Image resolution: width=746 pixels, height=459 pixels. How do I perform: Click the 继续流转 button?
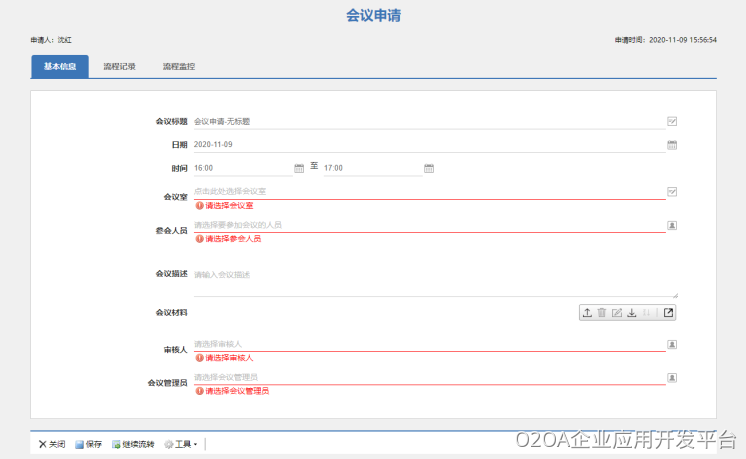tap(133, 444)
